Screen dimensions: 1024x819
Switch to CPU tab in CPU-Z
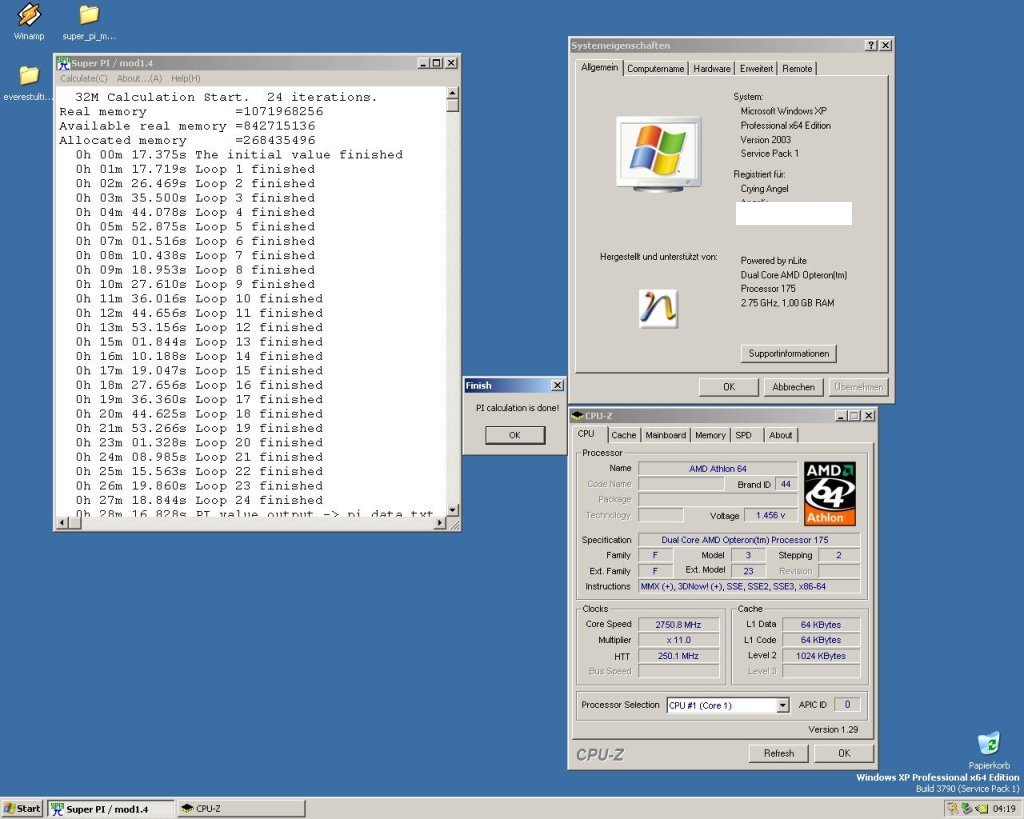pos(586,434)
